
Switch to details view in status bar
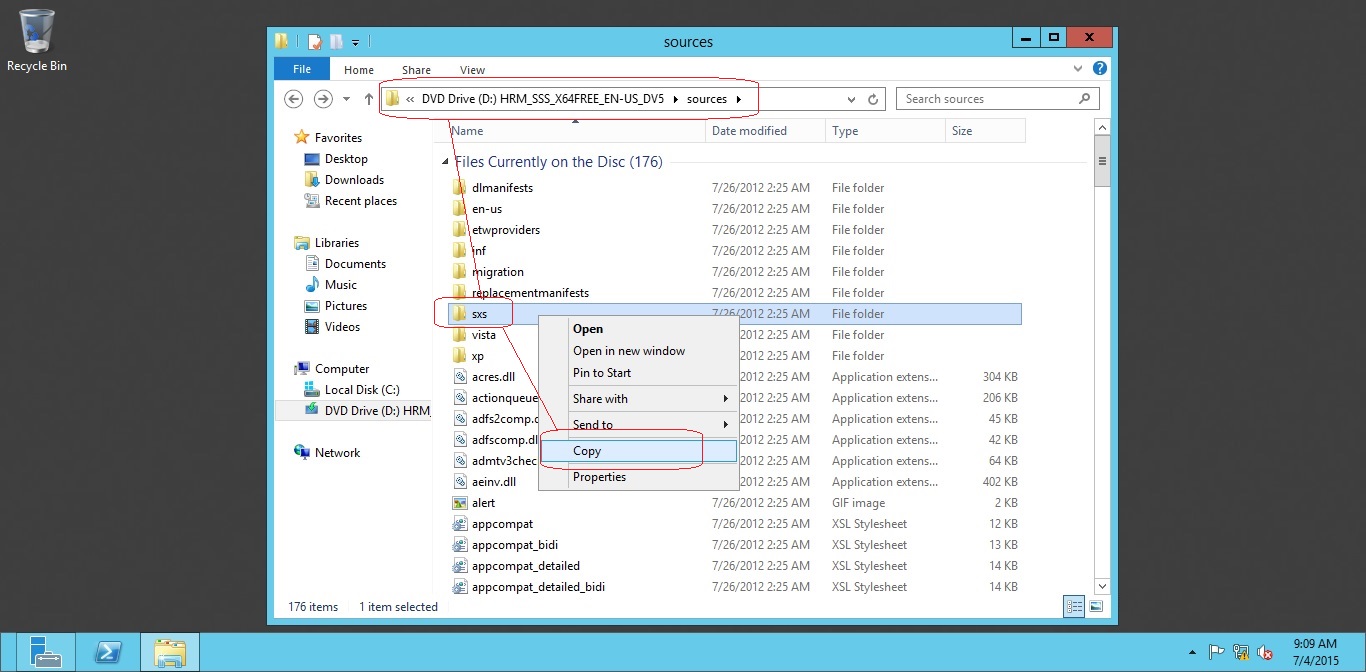1073,606
